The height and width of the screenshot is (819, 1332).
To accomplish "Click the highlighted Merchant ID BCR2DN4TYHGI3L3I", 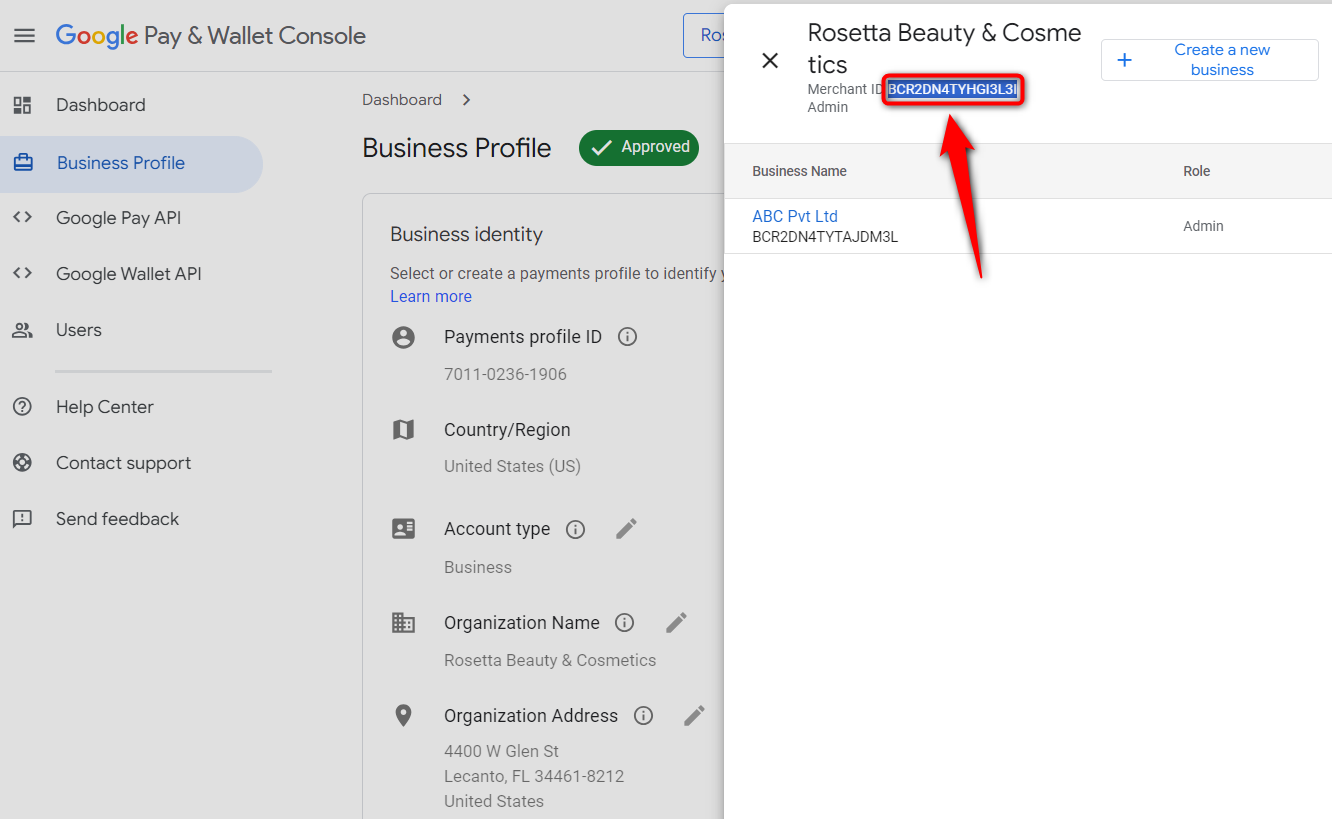I will [953, 89].
